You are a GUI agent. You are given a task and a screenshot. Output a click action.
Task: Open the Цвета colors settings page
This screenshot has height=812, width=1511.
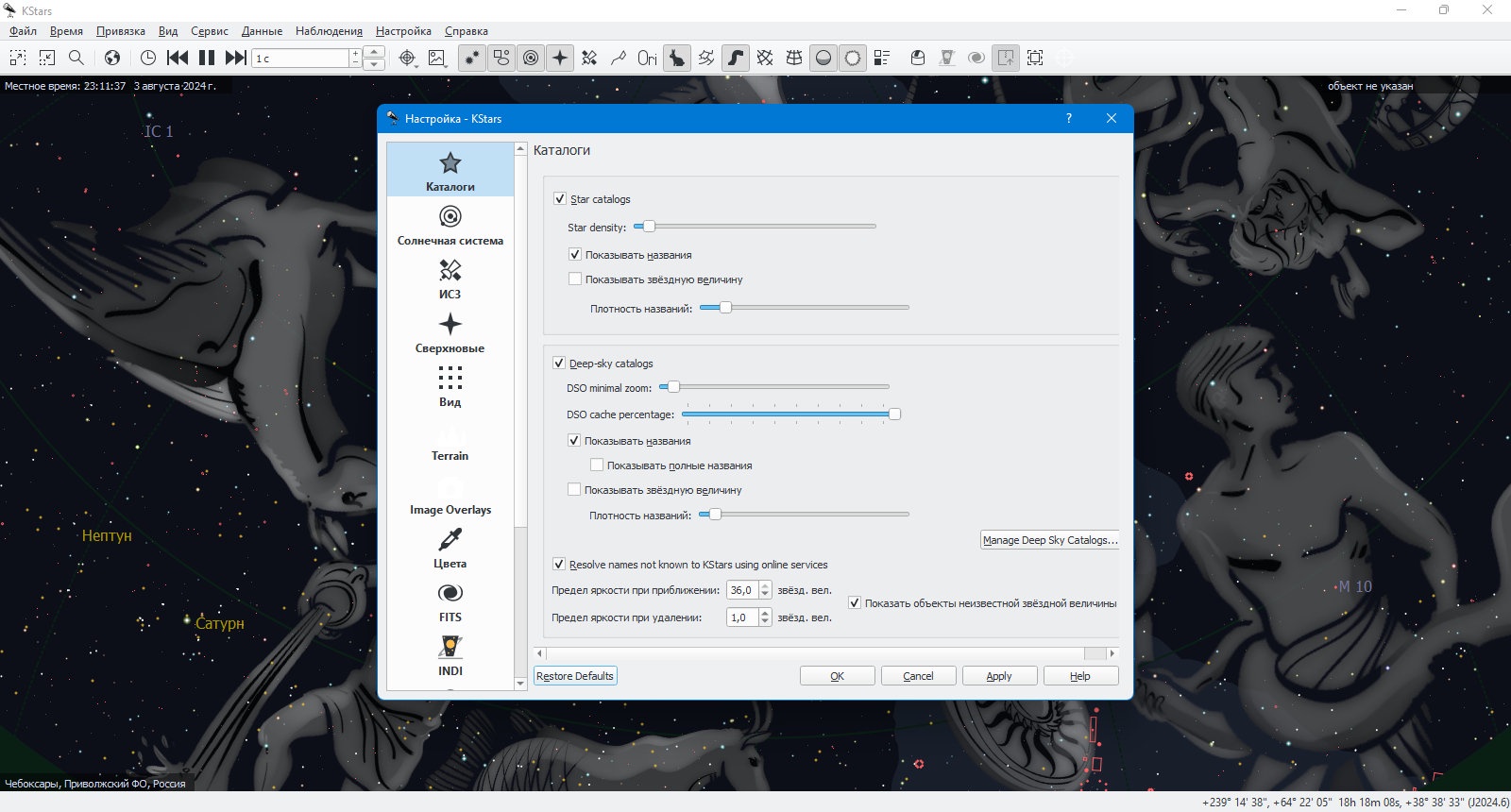[x=450, y=549]
